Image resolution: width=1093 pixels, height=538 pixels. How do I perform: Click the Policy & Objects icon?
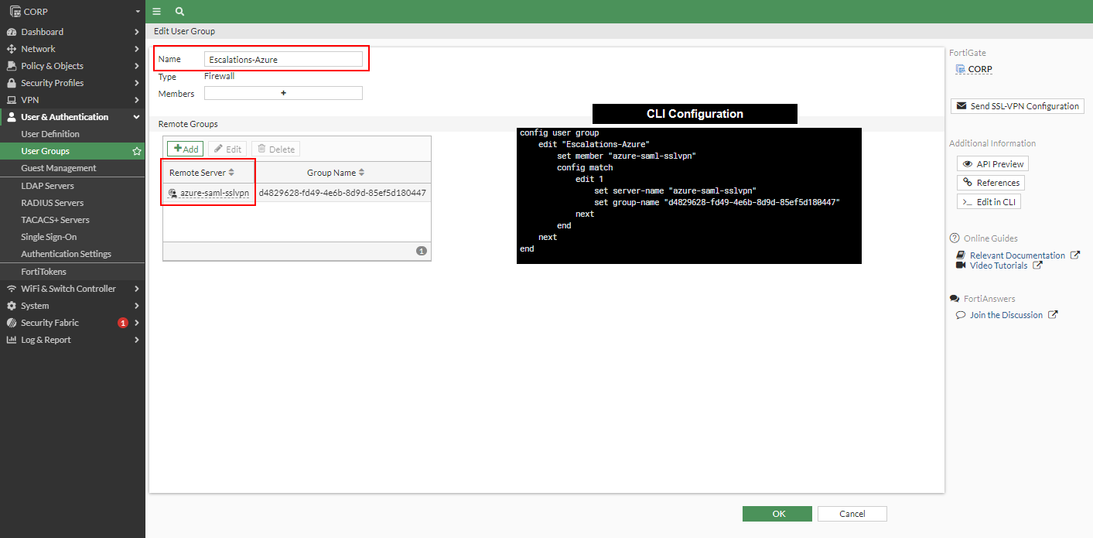(x=11, y=66)
